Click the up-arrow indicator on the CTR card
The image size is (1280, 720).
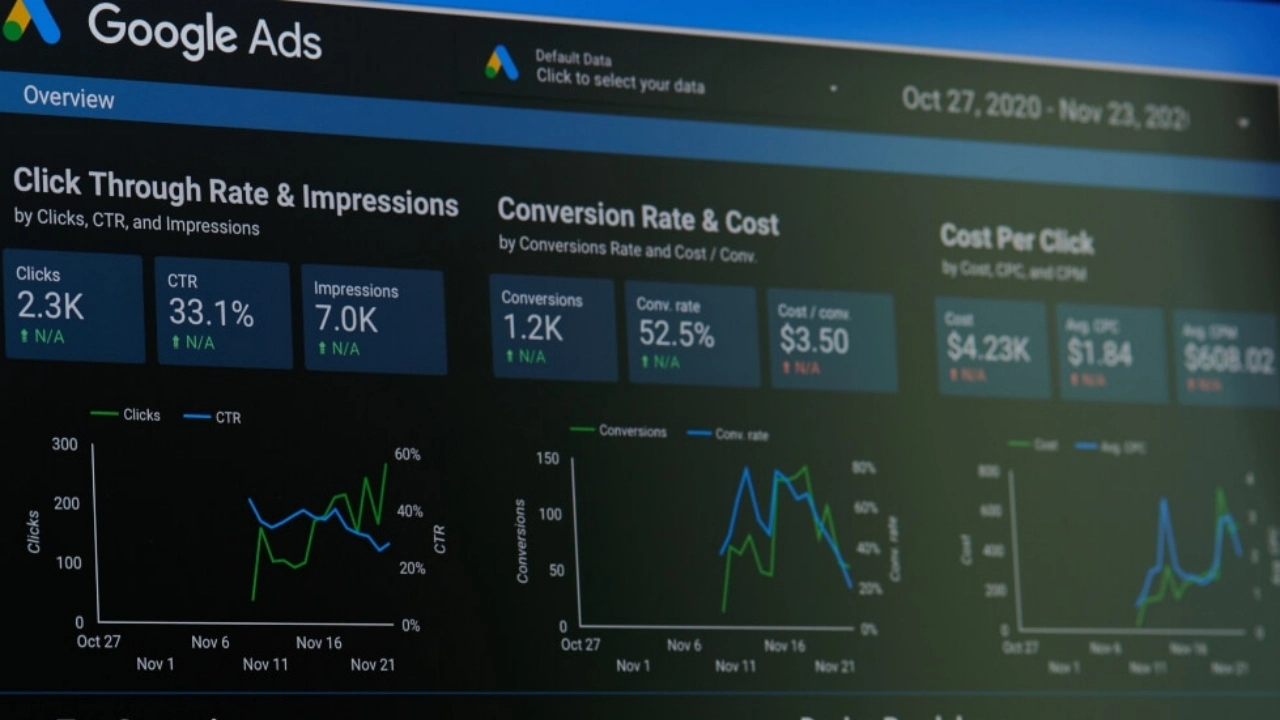pyautogui.click(x=177, y=340)
